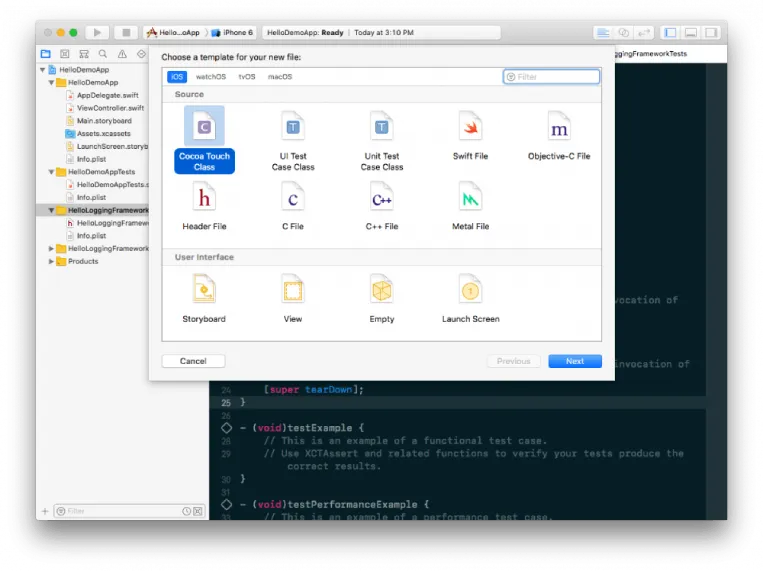Click the Previous button

pyautogui.click(x=513, y=361)
